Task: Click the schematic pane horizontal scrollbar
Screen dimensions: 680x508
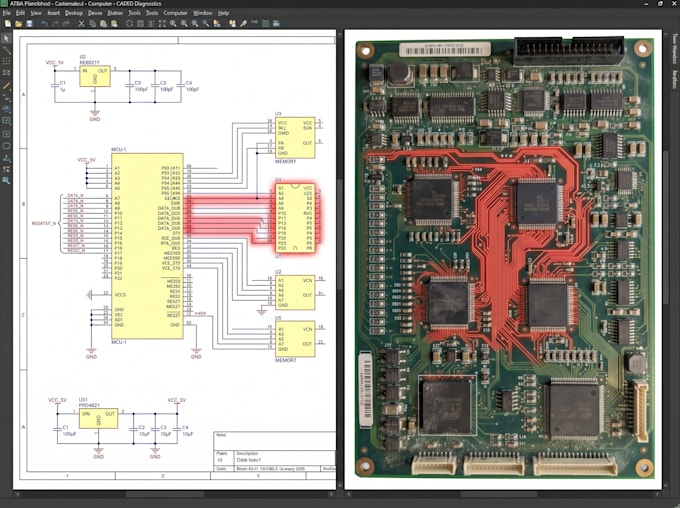Action: 165,494
